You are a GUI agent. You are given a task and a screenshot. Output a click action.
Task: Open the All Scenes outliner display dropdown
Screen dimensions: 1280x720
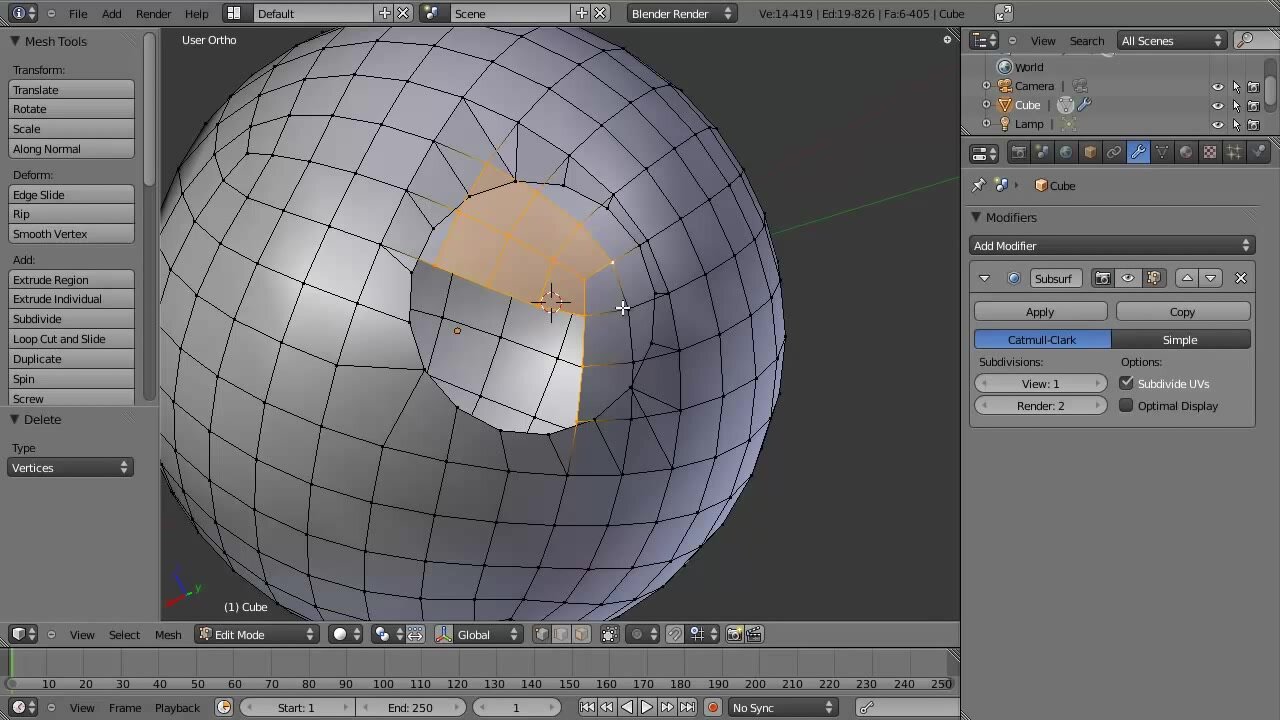1172,40
